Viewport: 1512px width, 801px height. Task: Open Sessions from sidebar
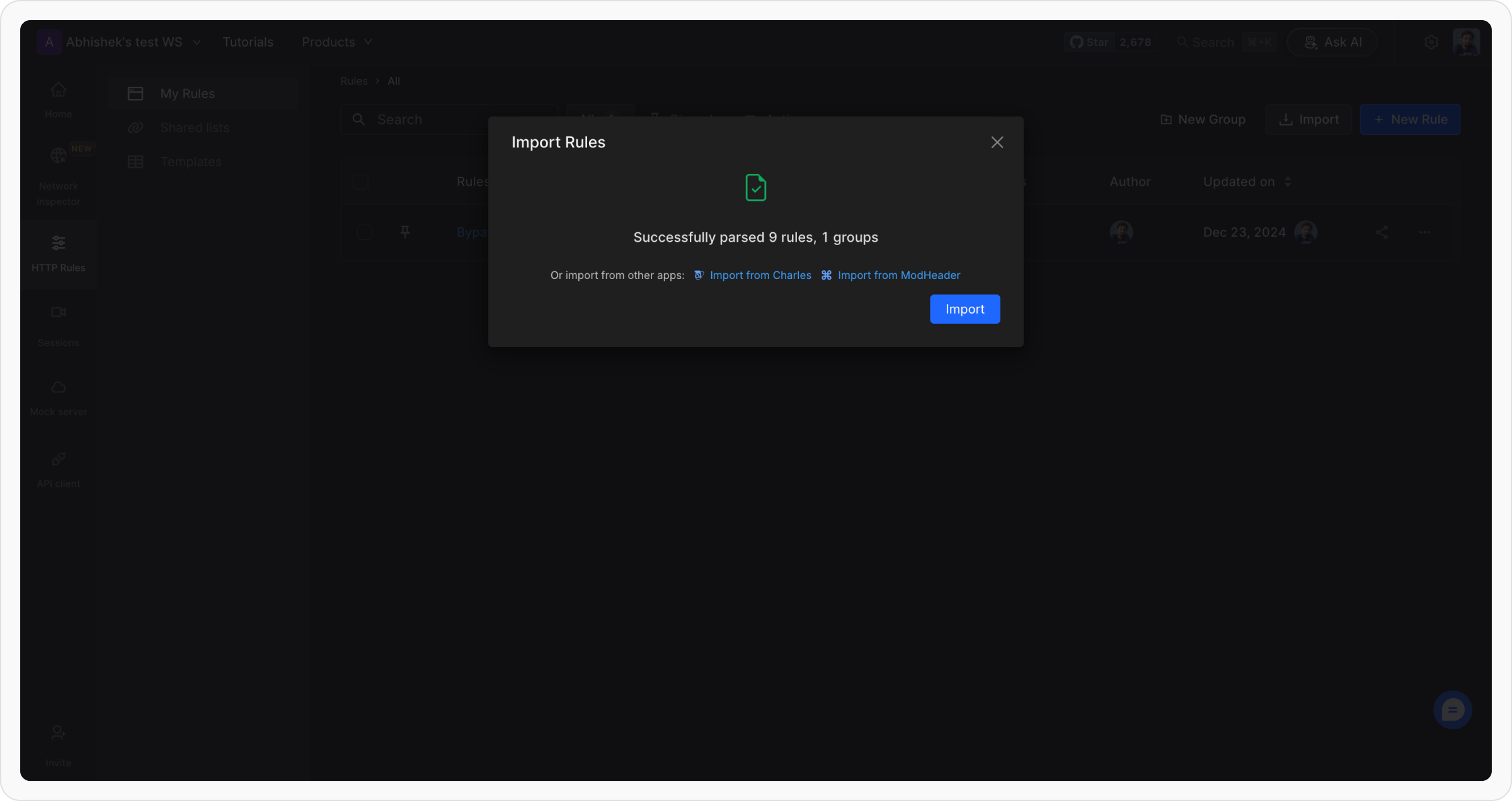(58, 326)
